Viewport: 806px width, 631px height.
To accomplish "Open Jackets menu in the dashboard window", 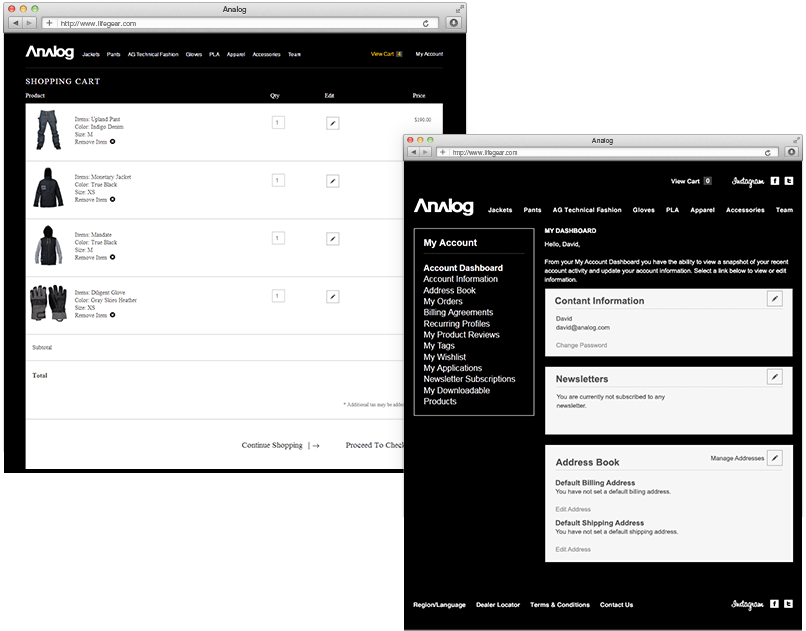I will pyautogui.click(x=500, y=210).
